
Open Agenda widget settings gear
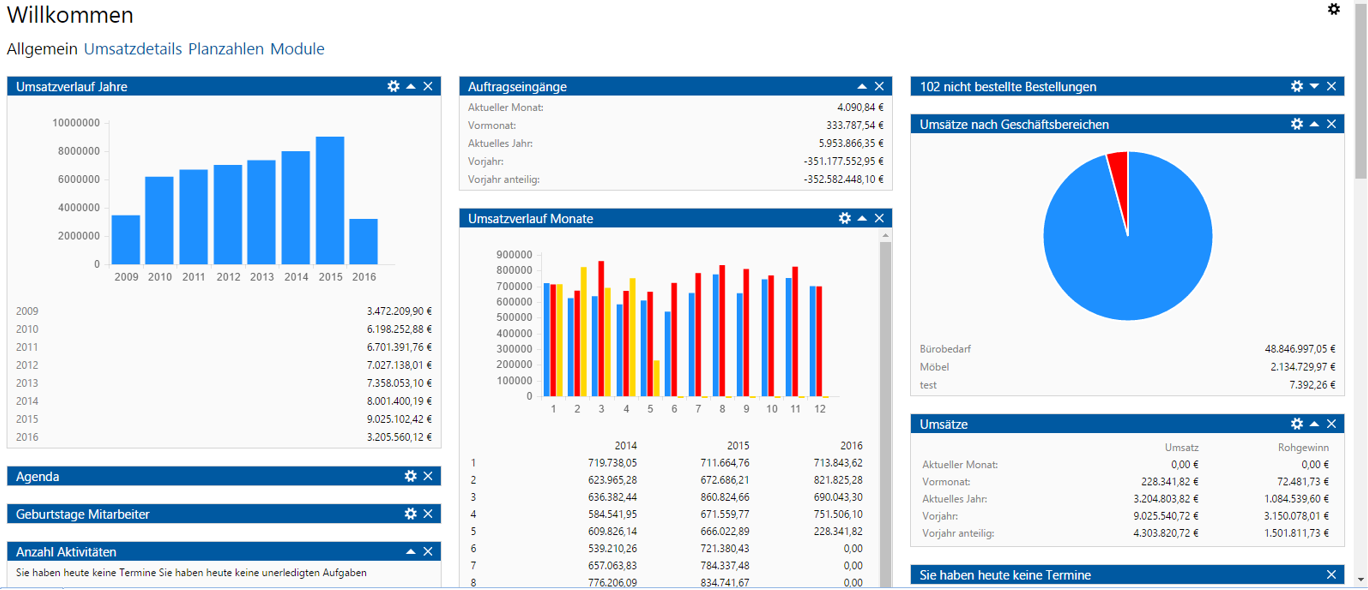pyautogui.click(x=410, y=477)
